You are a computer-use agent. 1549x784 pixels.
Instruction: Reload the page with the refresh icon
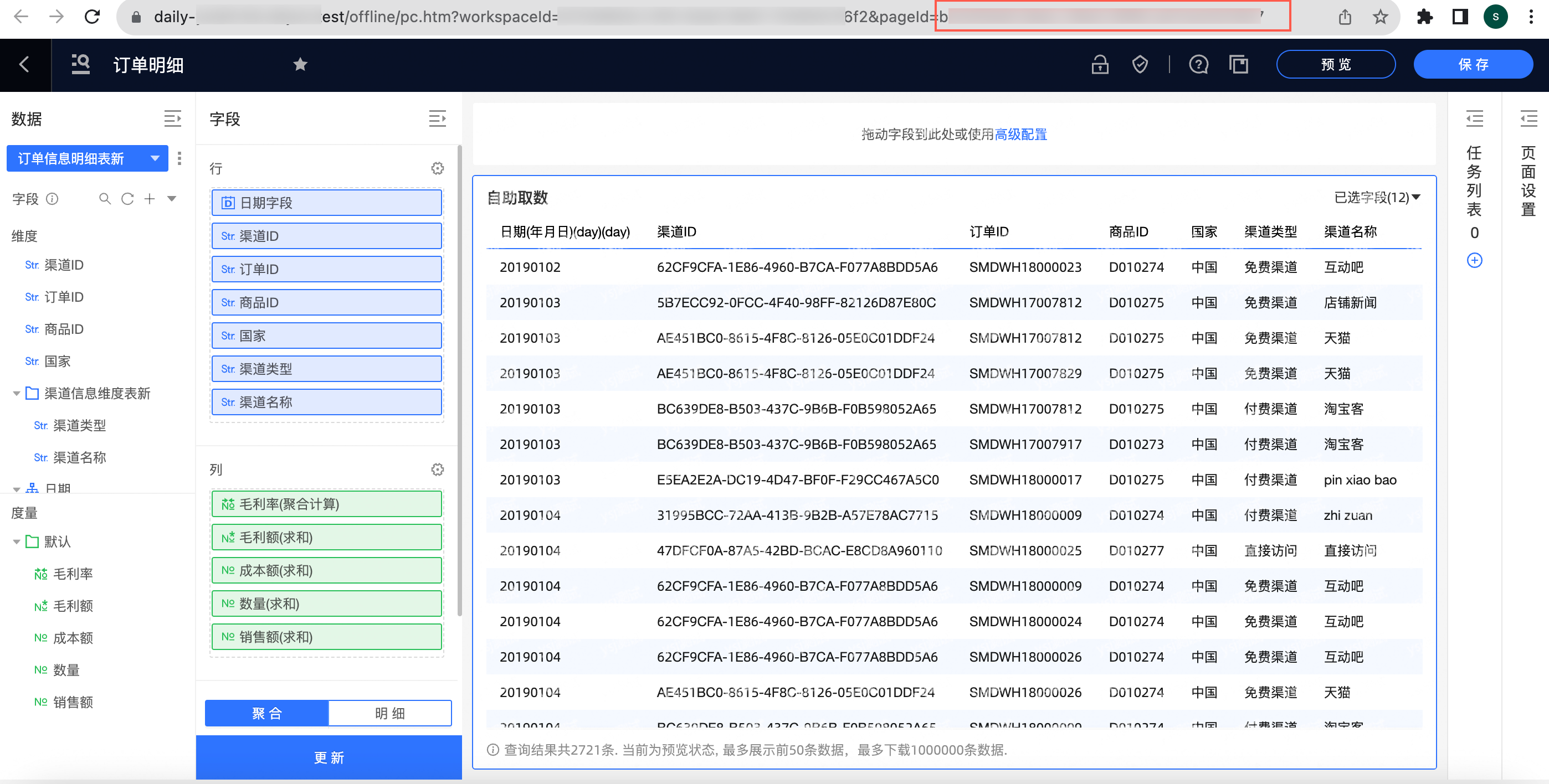(92, 16)
